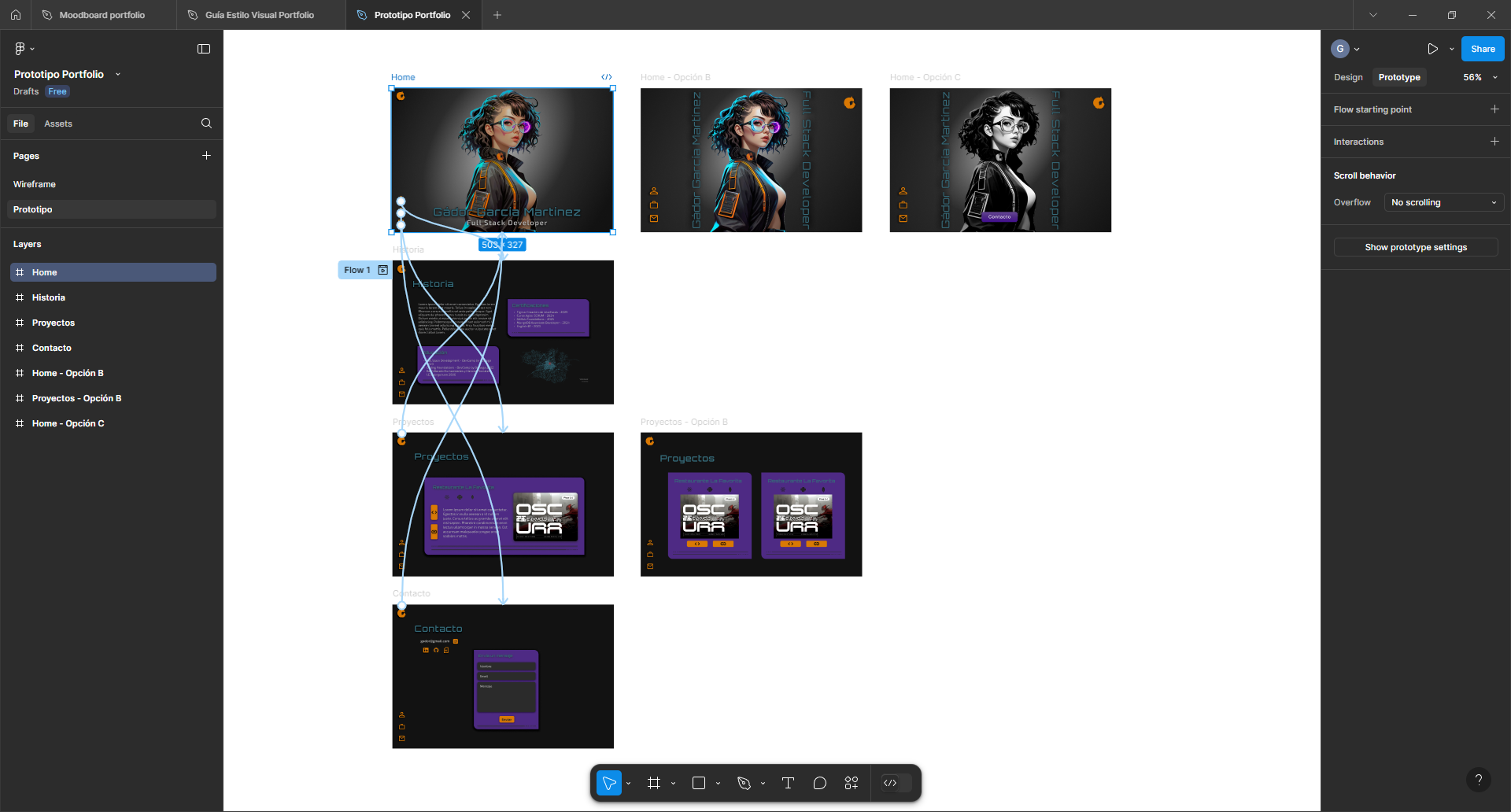Expand the main menu chevron

(32, 49)
